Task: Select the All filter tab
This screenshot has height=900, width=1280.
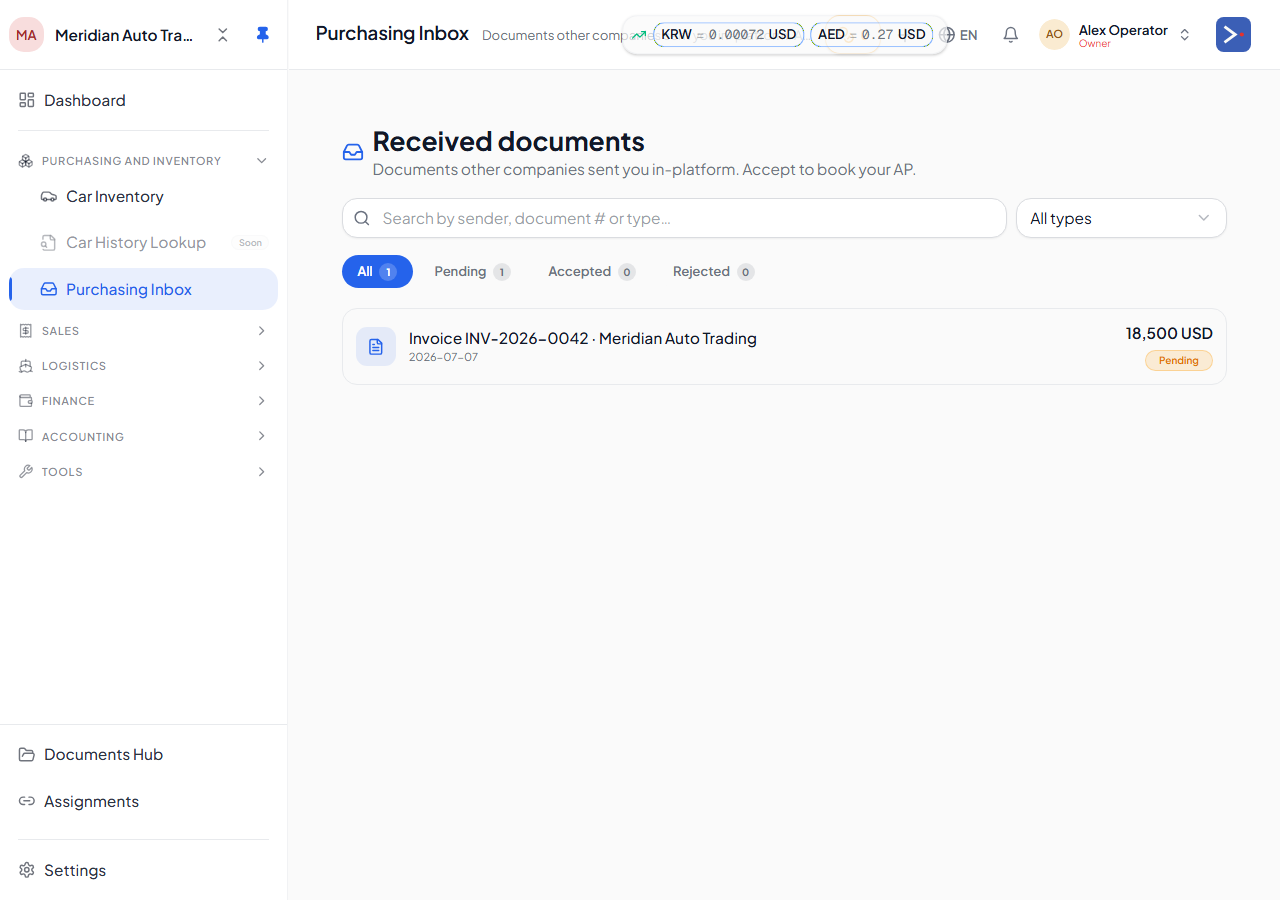Action: pyautogui.click(x=377, y=271)
